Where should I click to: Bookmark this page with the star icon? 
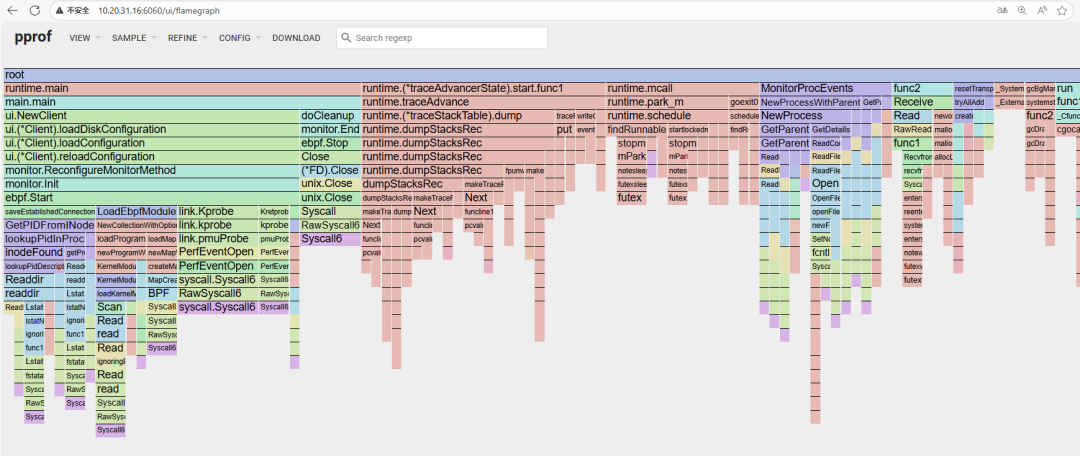1063,9
